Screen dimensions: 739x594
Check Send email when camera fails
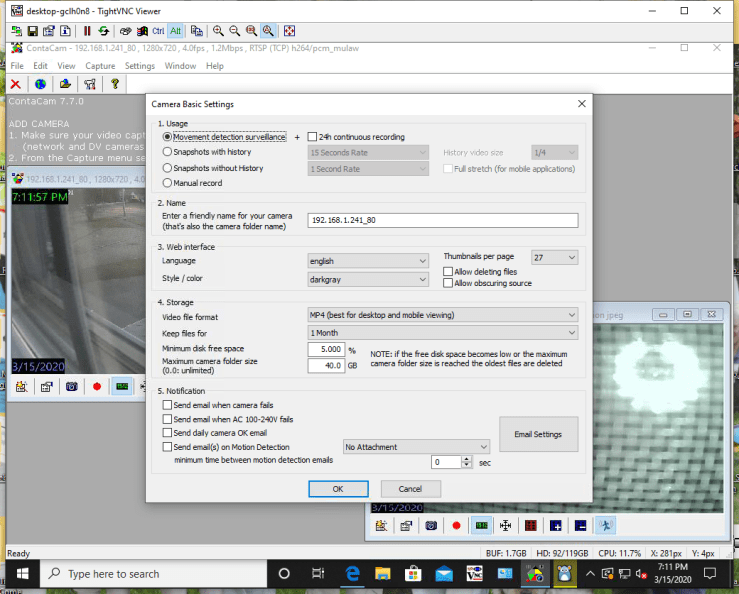167,405
